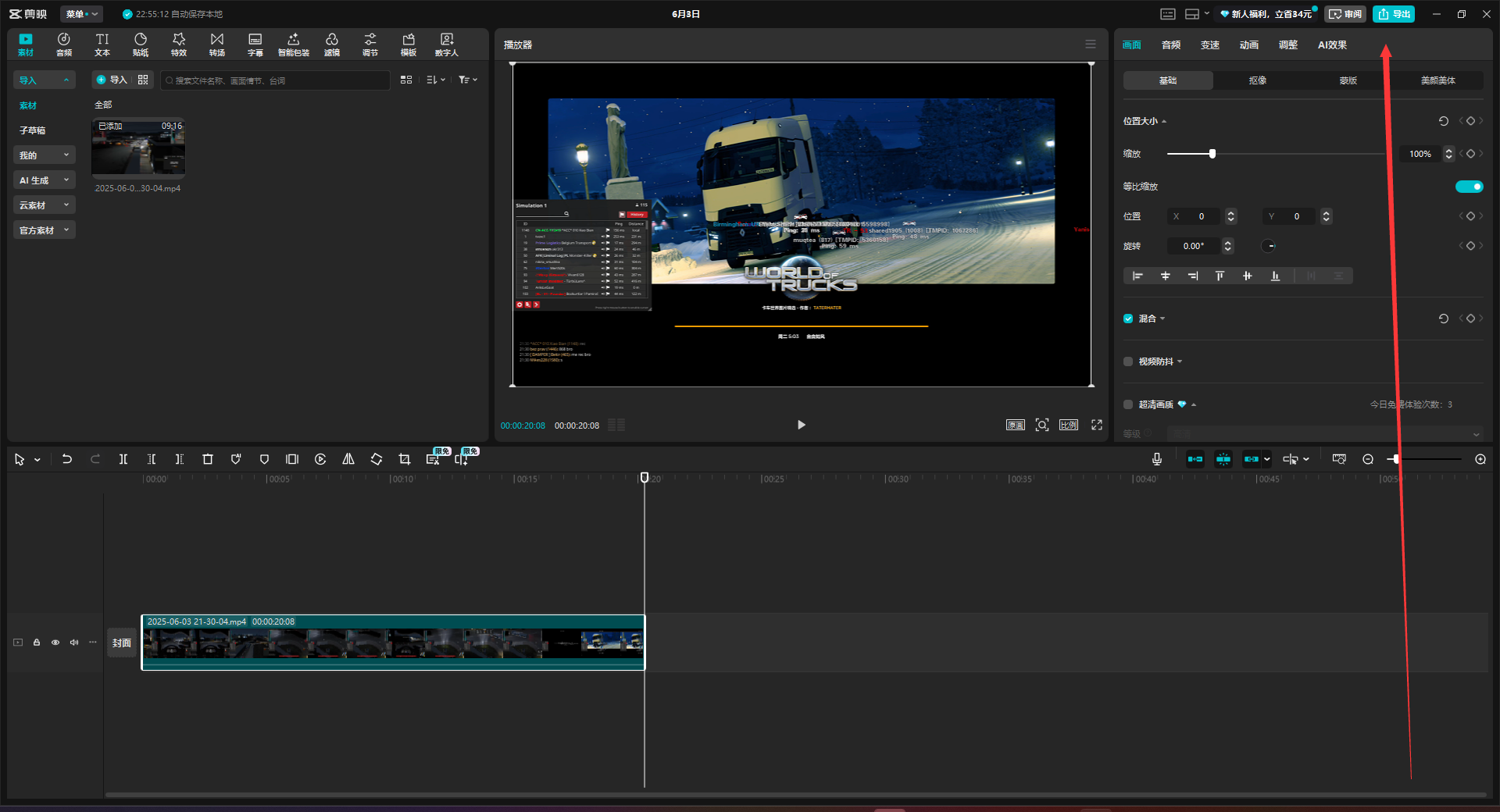
Task: Open the 贴纸 (Stickers) panel
Action: coord(141,45)
